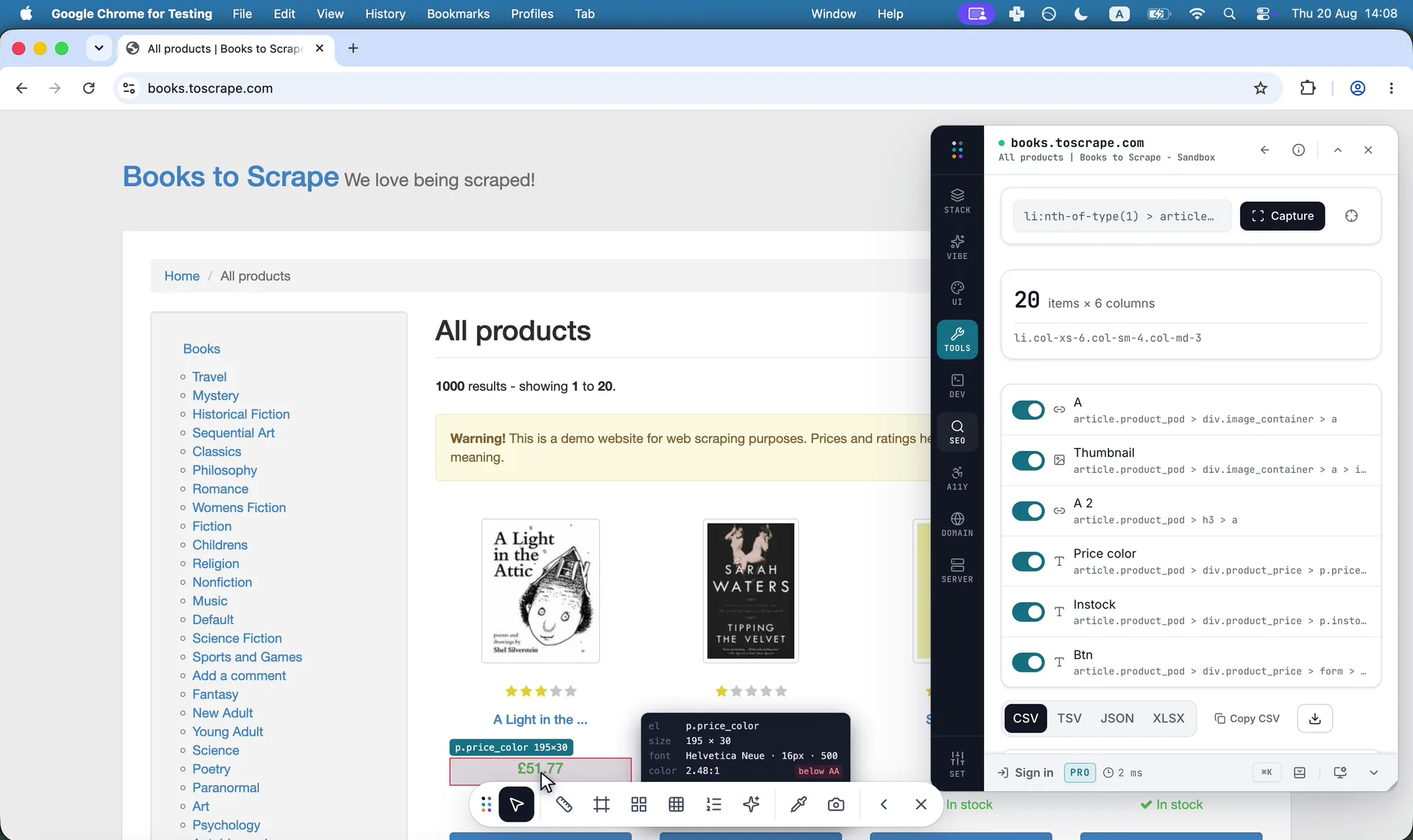Open the Chrome three-dot menu

[1391, 88]
